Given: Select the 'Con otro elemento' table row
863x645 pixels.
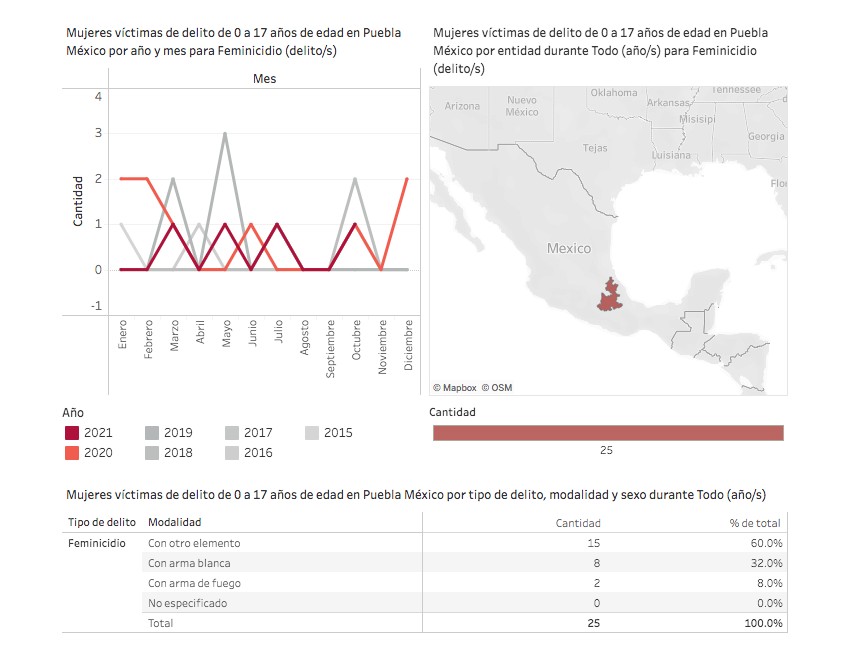Looking at the screenshot, I should point(194,543).
